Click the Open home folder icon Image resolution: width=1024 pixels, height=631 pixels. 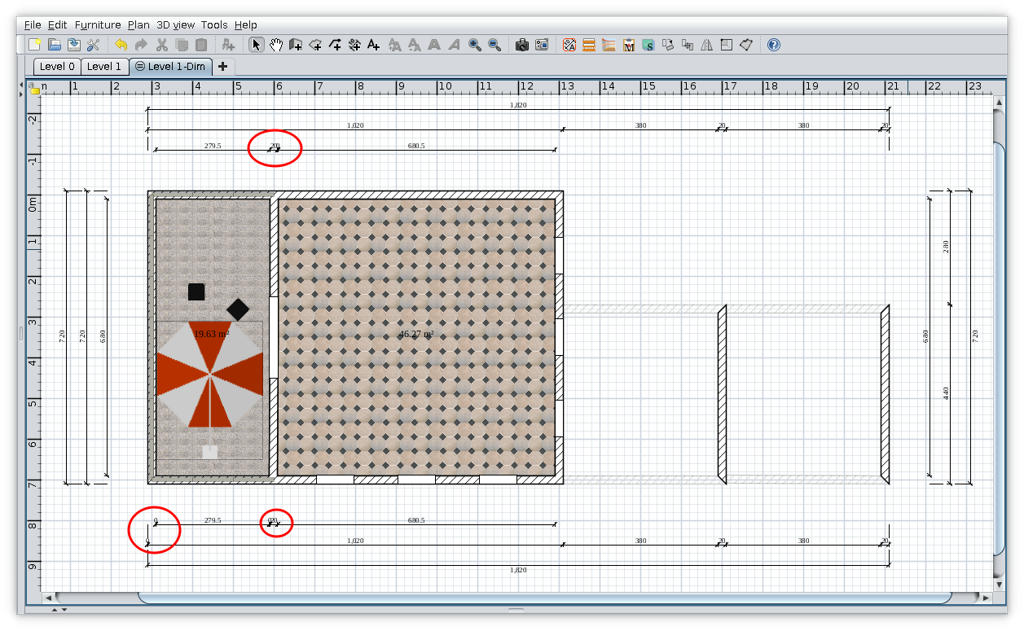(54, 45)
